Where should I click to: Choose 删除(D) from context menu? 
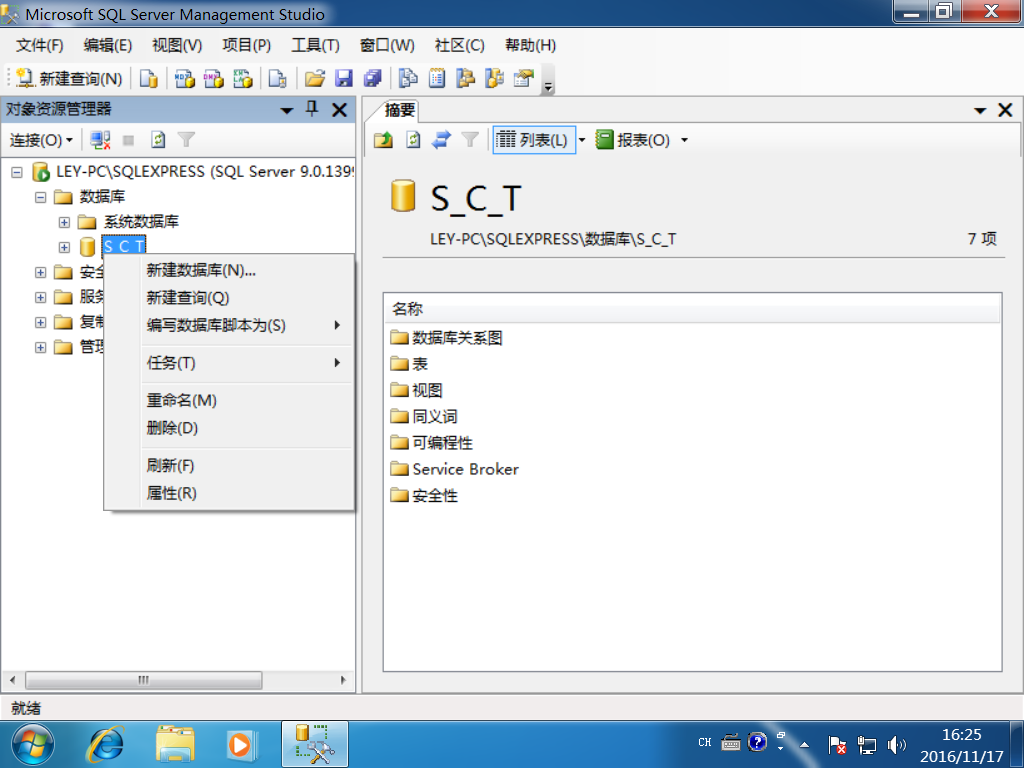(229, 428)
